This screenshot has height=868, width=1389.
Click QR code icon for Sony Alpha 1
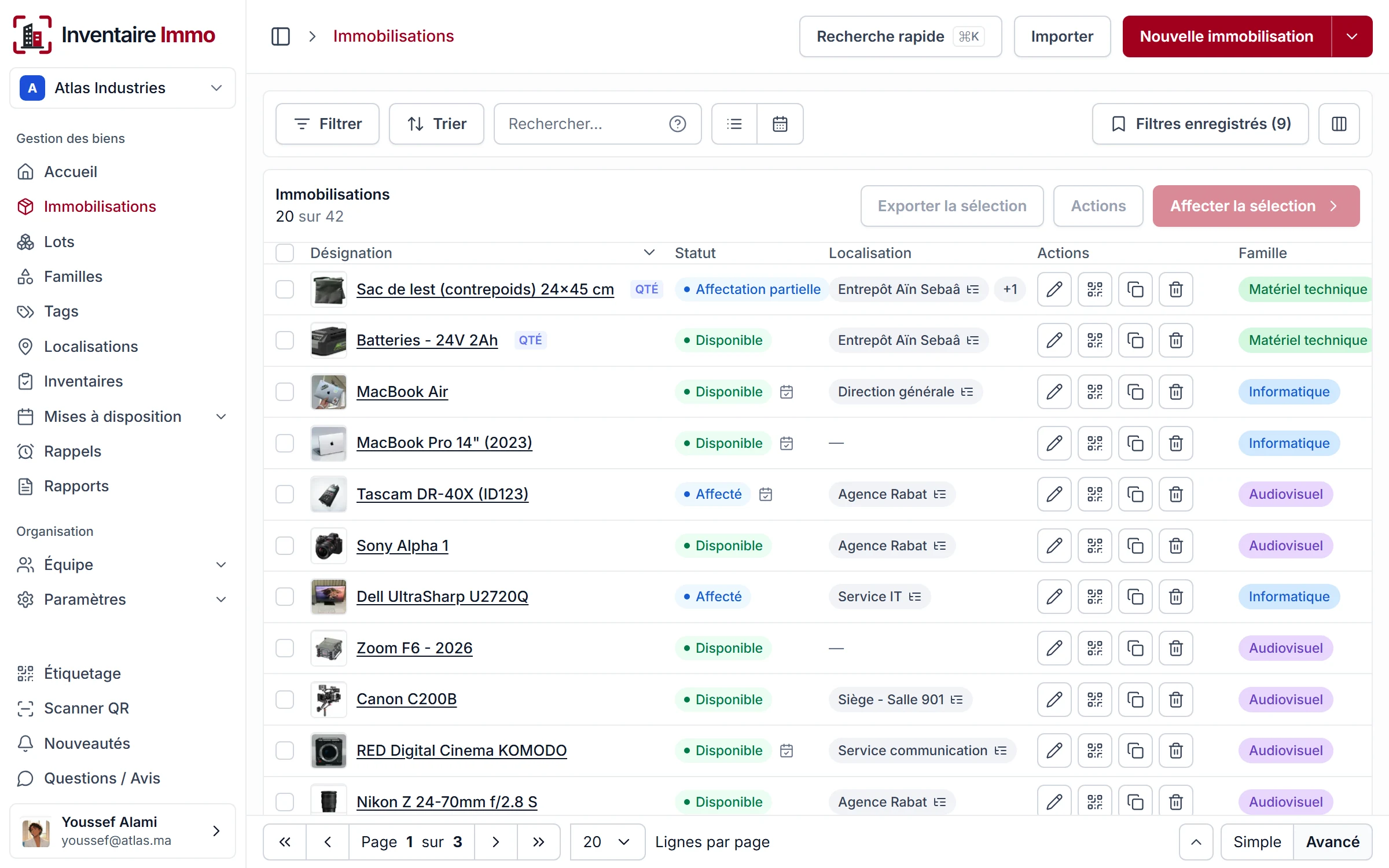[1094, 546]
